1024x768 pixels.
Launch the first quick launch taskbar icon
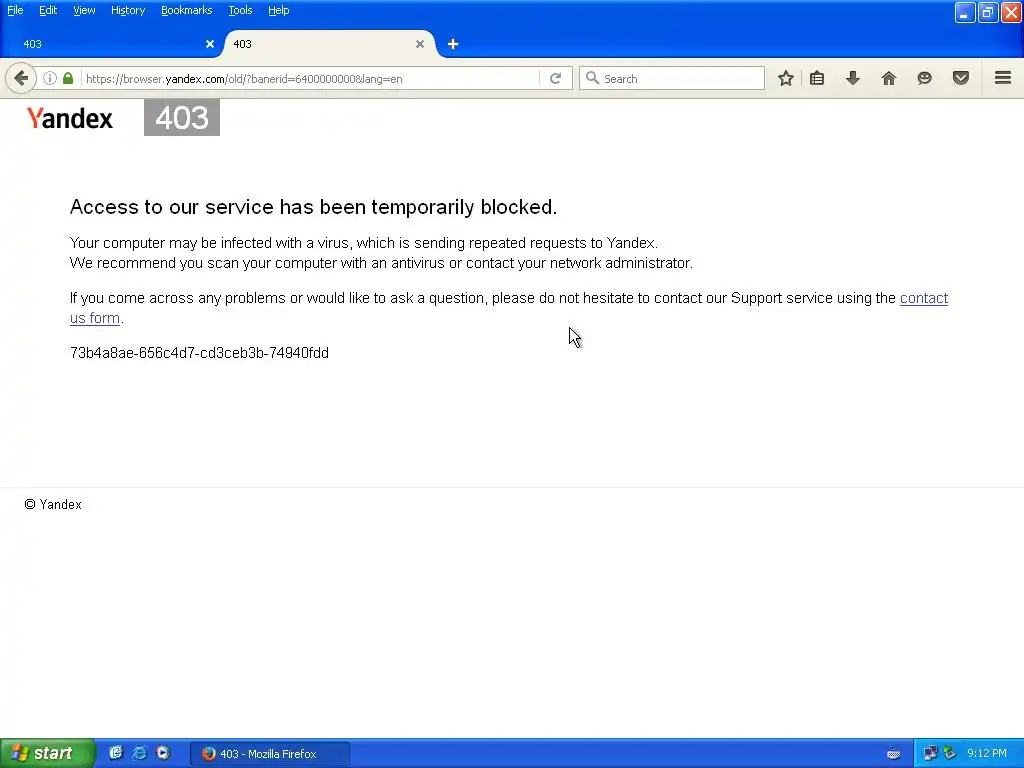116,753
